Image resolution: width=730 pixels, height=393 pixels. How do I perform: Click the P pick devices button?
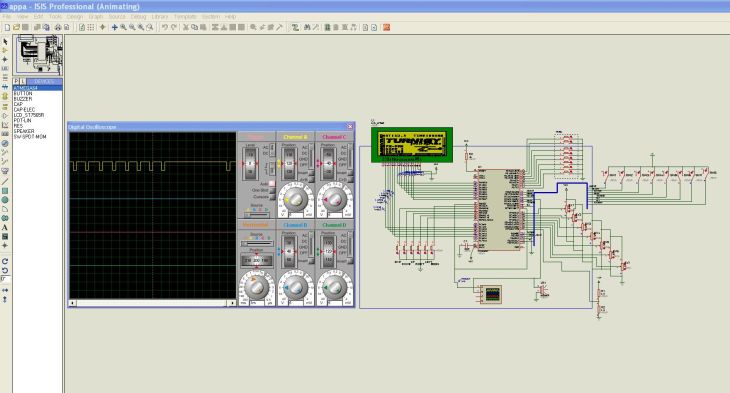(x=16, y=81)
